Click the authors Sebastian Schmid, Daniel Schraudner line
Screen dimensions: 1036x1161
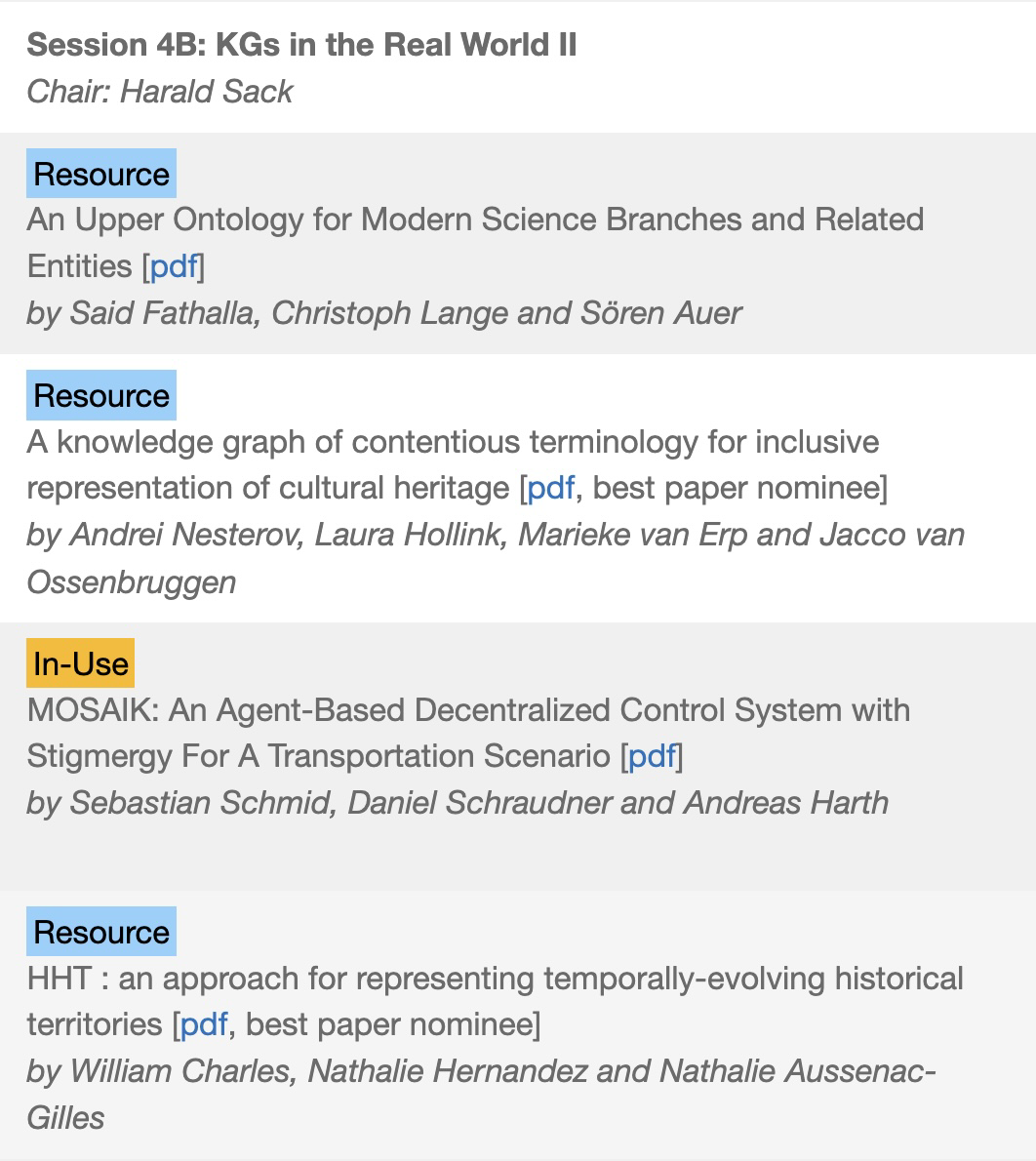(x=457, y=803)
